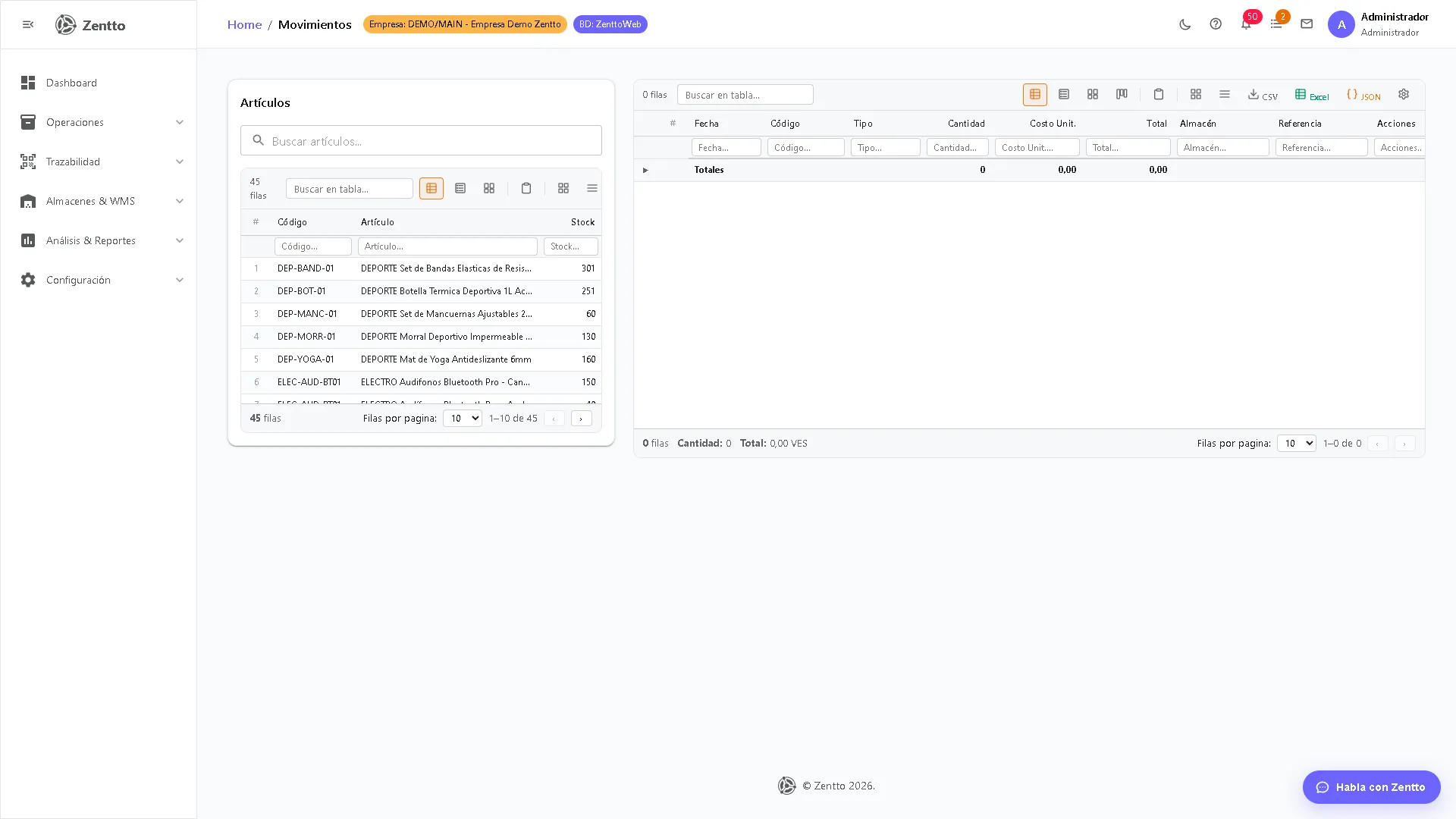This screenshot has width=1456, height=819.
Task: Sort movements by the Referencia header
Action: pos(1300,124)
